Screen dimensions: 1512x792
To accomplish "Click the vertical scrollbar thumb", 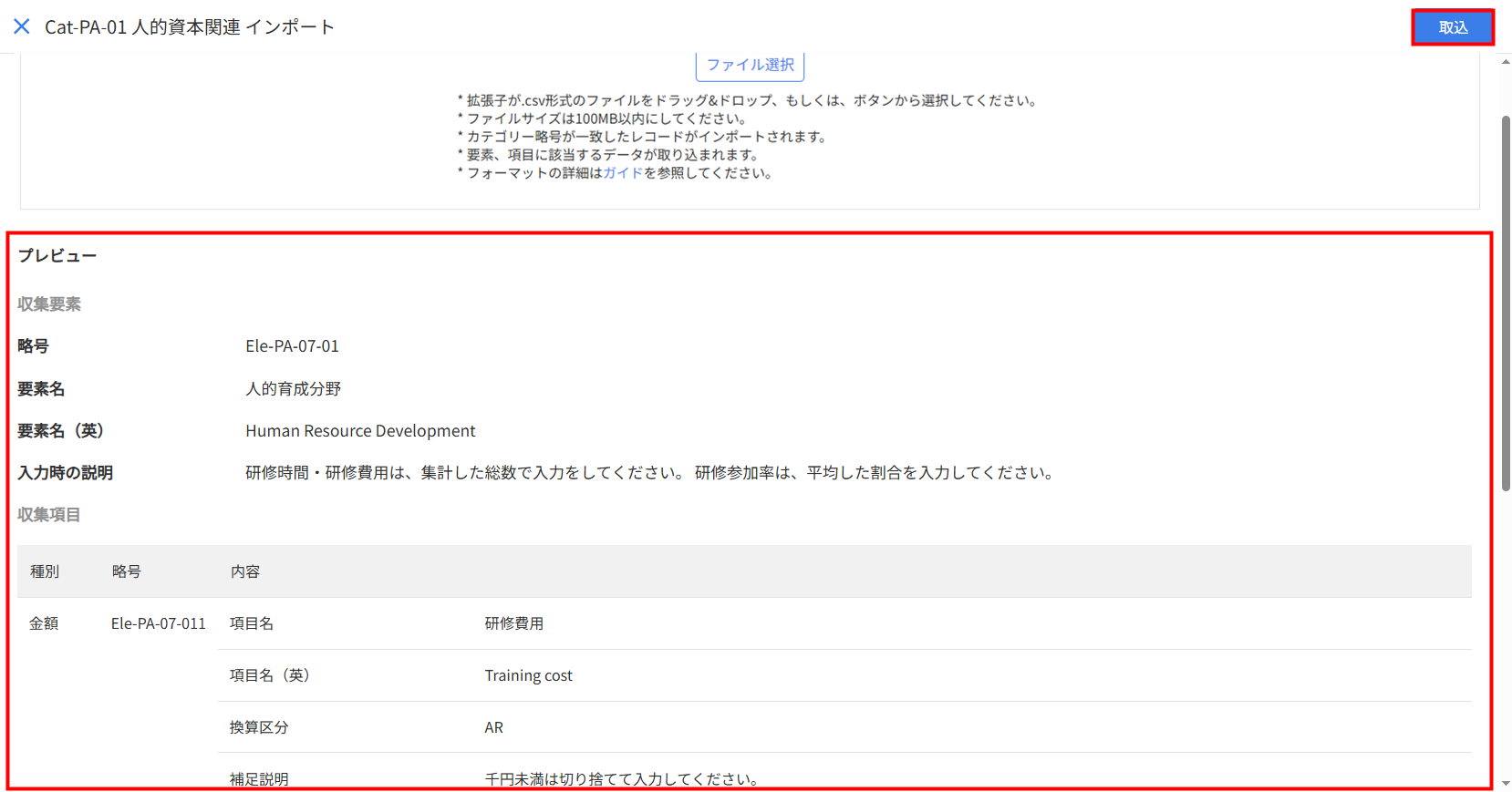I will (1505, 301).
